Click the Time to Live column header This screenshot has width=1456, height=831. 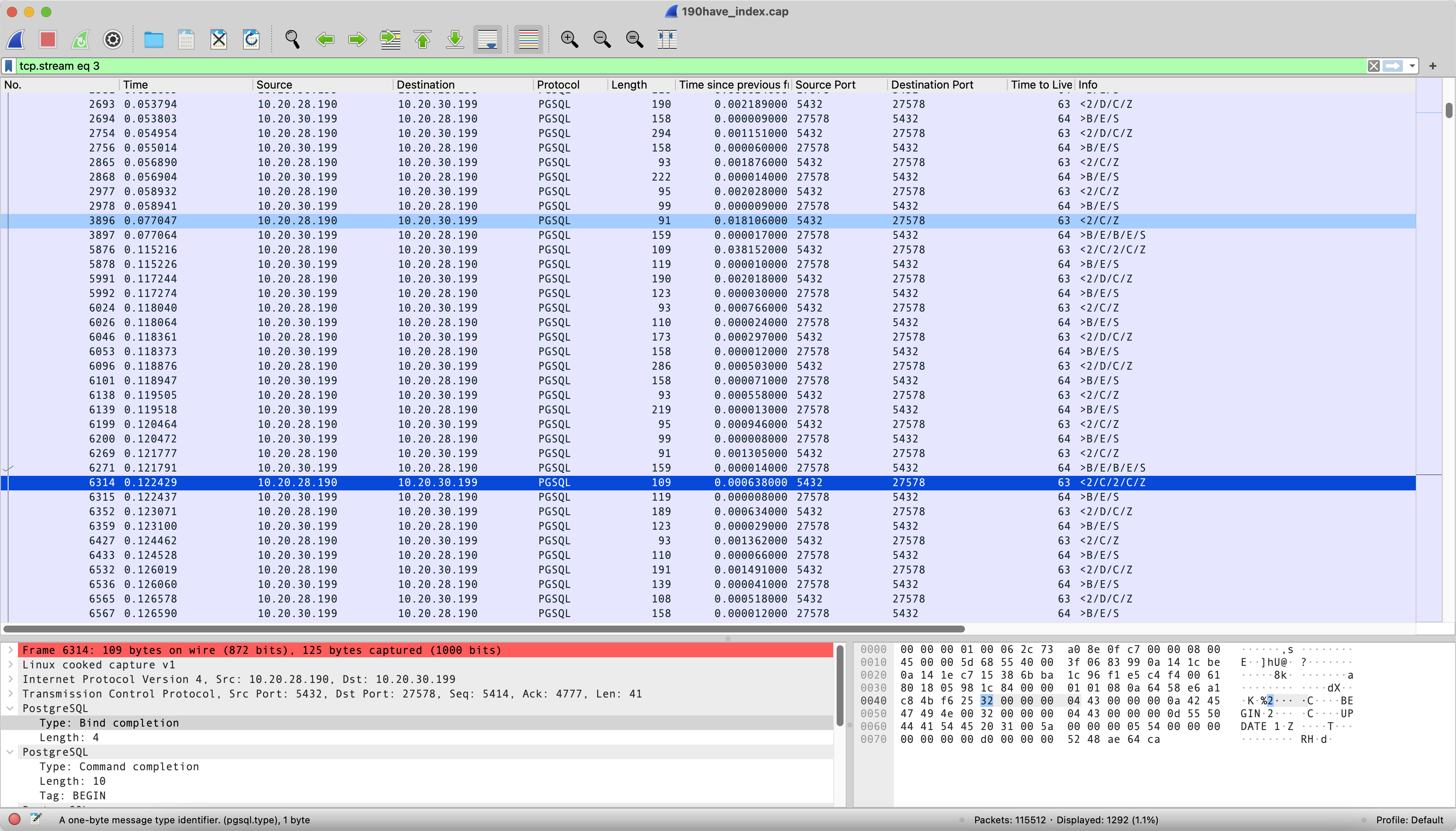(1041, 84)
